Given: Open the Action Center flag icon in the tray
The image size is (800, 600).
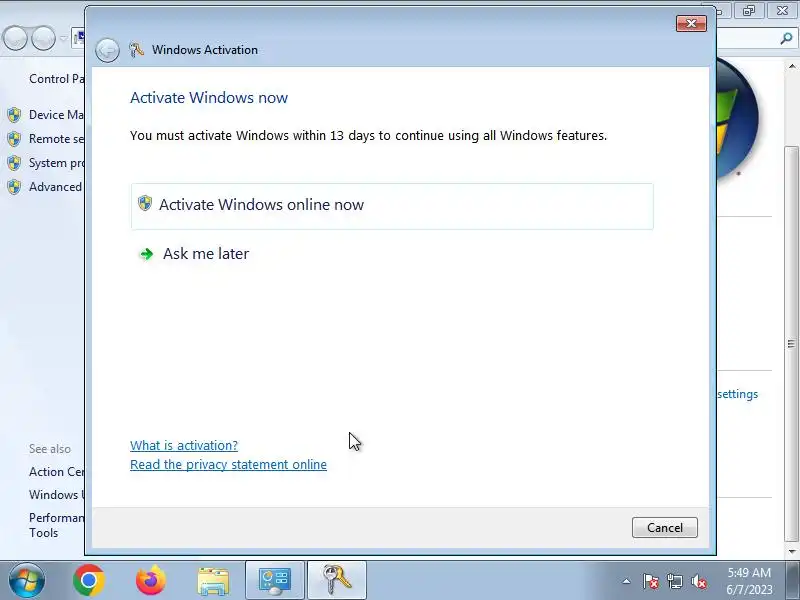Looking at the screenshot, I should (651, 581).
